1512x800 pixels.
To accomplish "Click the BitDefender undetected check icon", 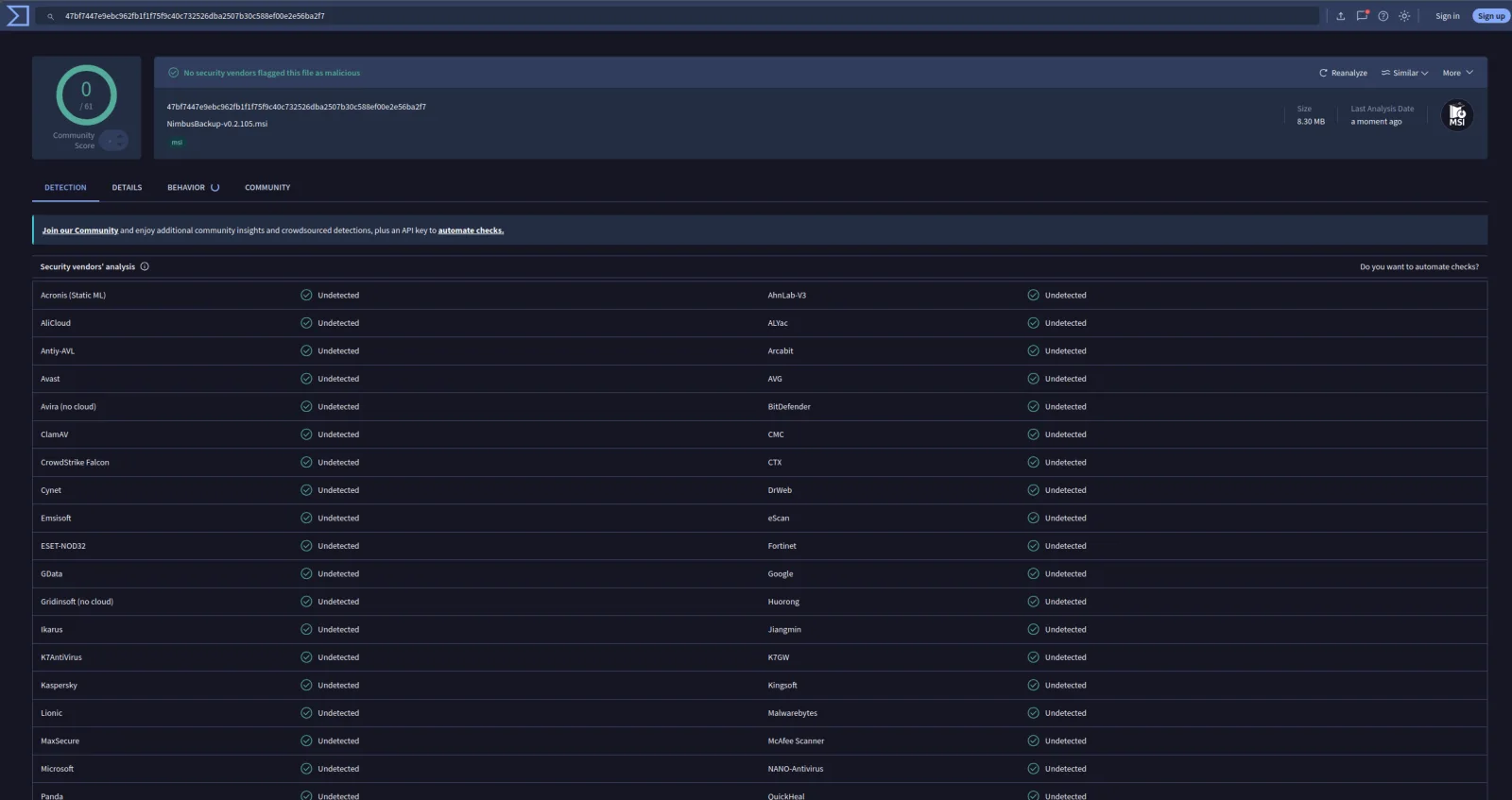I will coord(1033,406).
